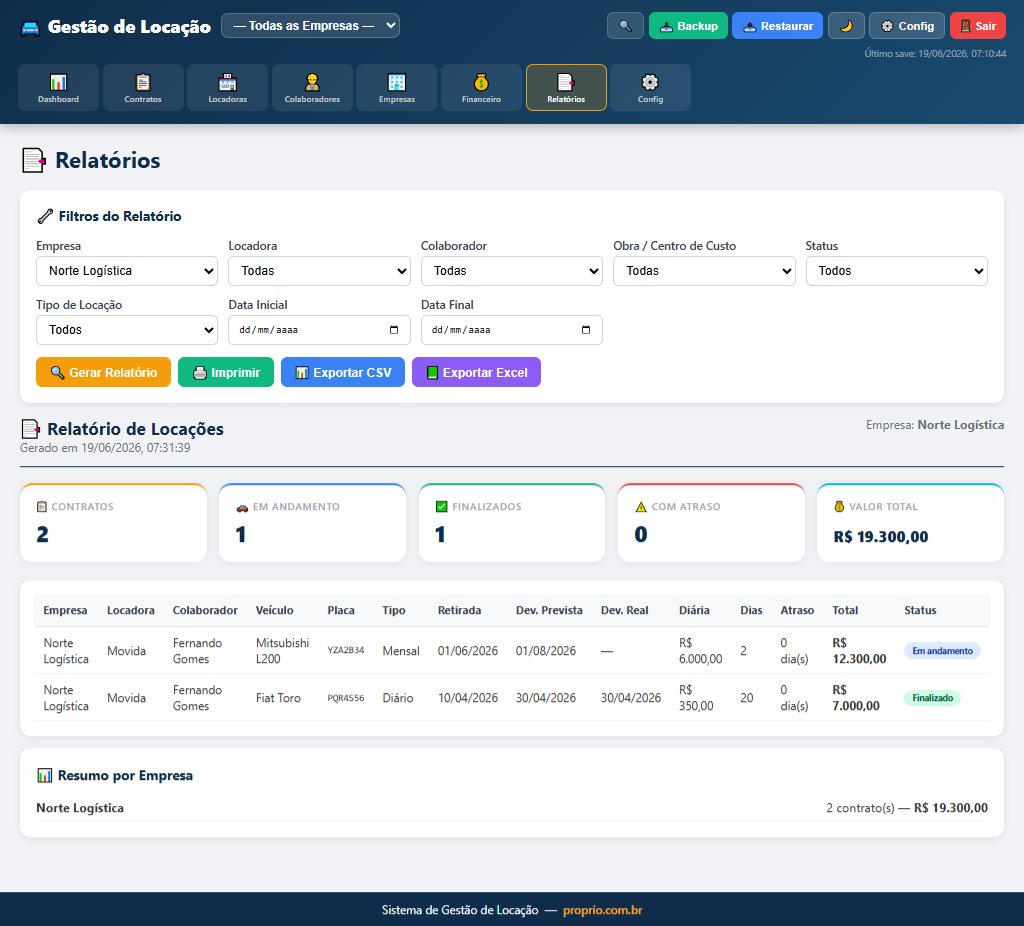Click Exportar Excel button

[x=476, y=372]
